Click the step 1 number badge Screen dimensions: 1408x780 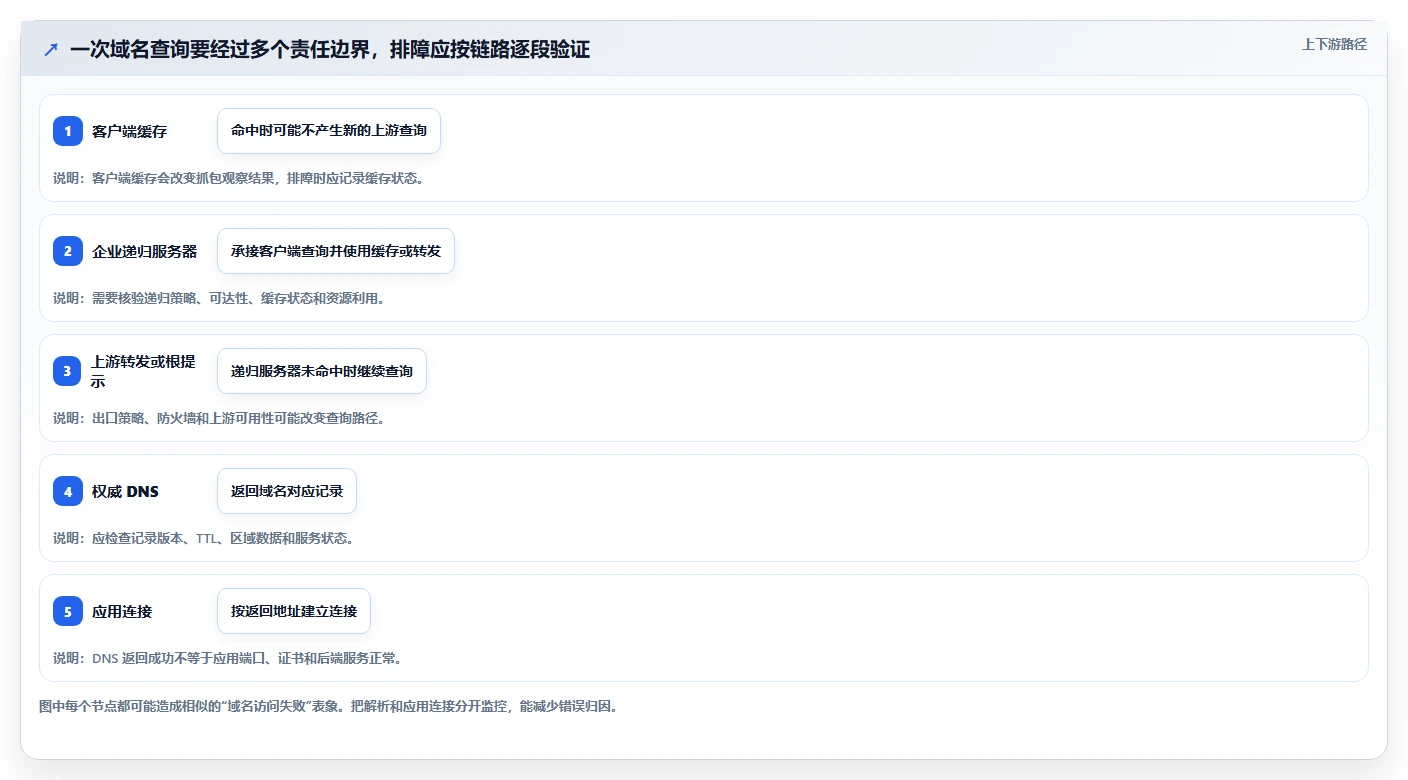[x=68, y=131]
